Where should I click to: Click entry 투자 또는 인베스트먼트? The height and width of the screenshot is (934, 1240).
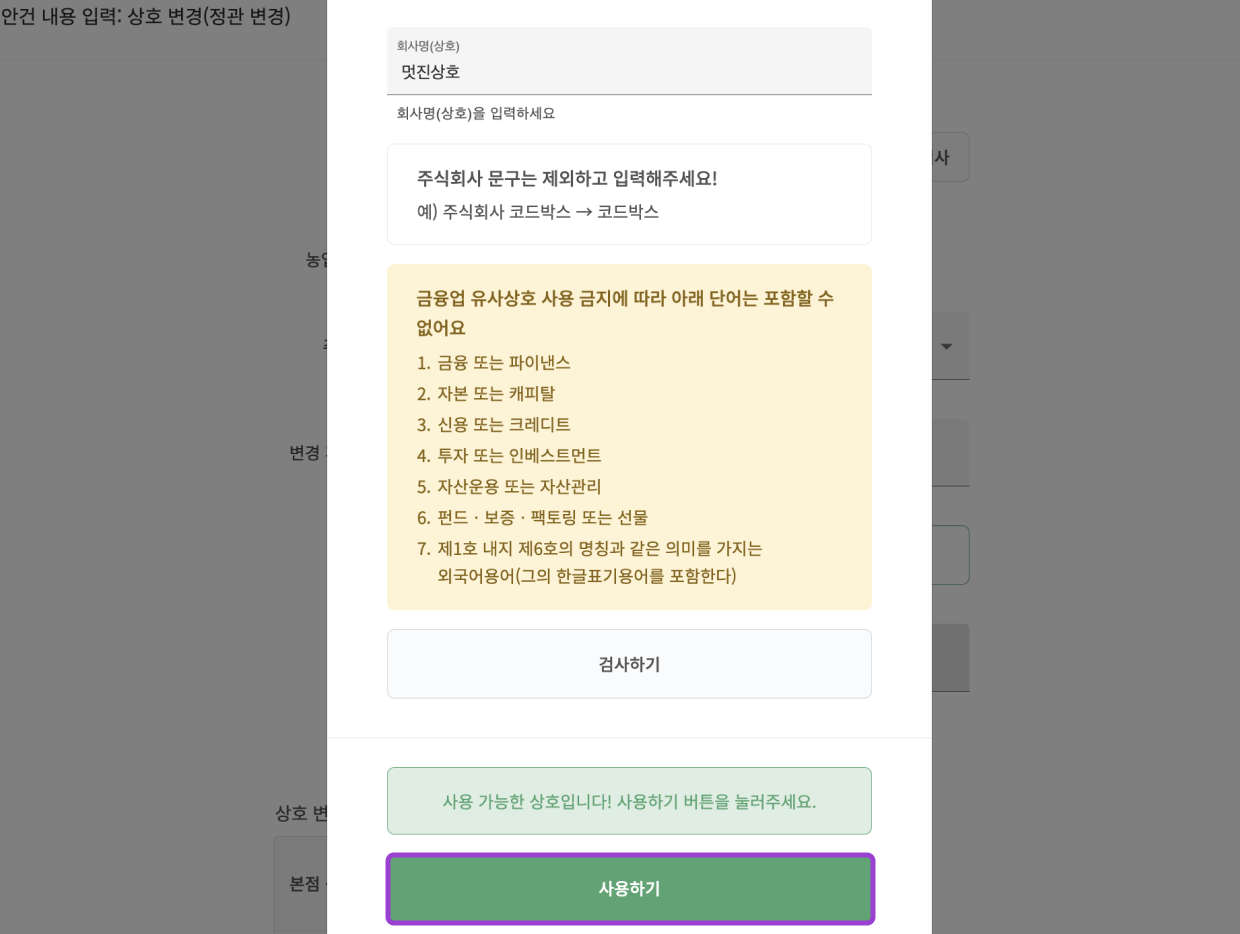click(520, 455)
